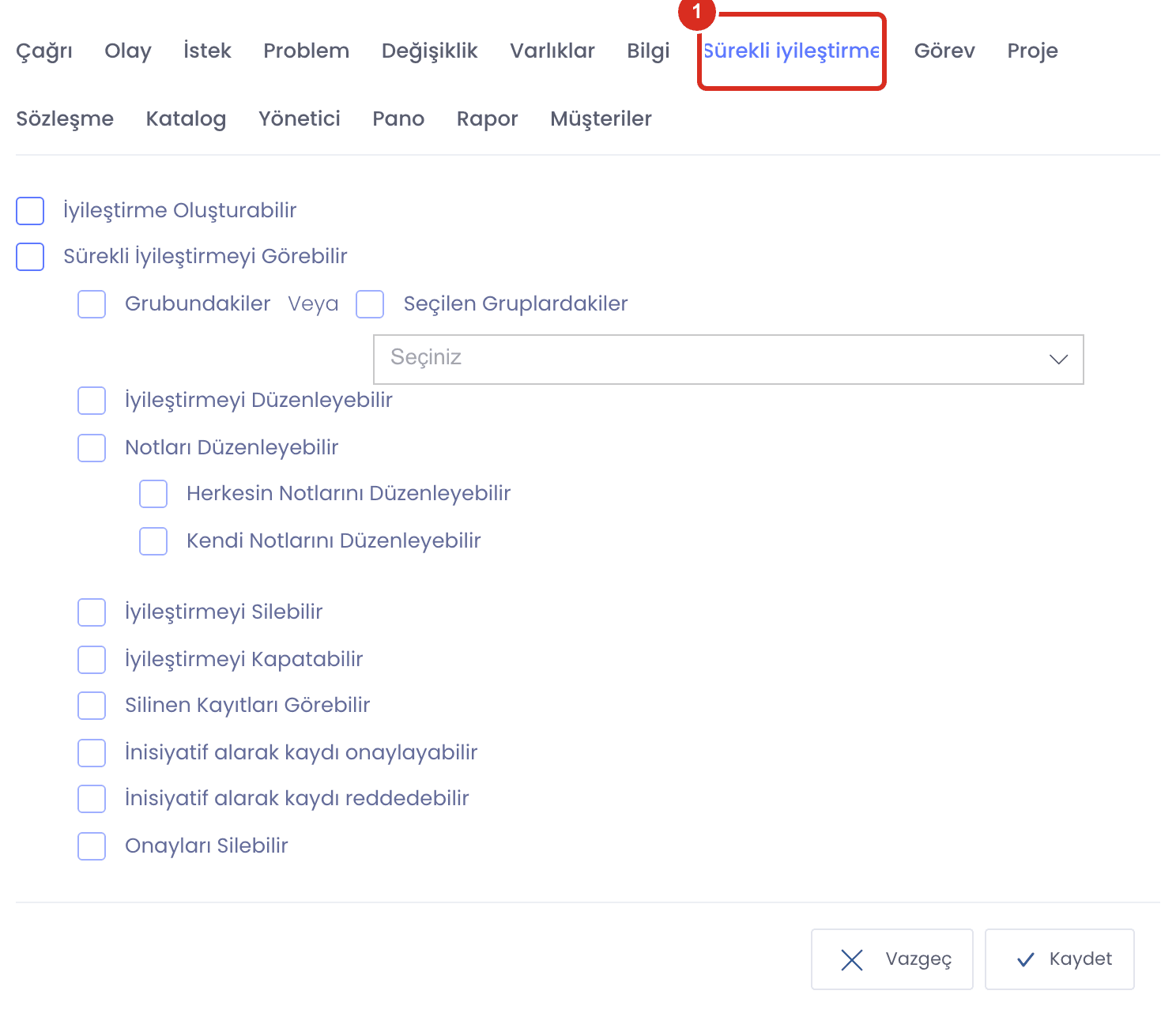Open the Sözleşme tab
1176x1032 pixels.
pos(65,119)
